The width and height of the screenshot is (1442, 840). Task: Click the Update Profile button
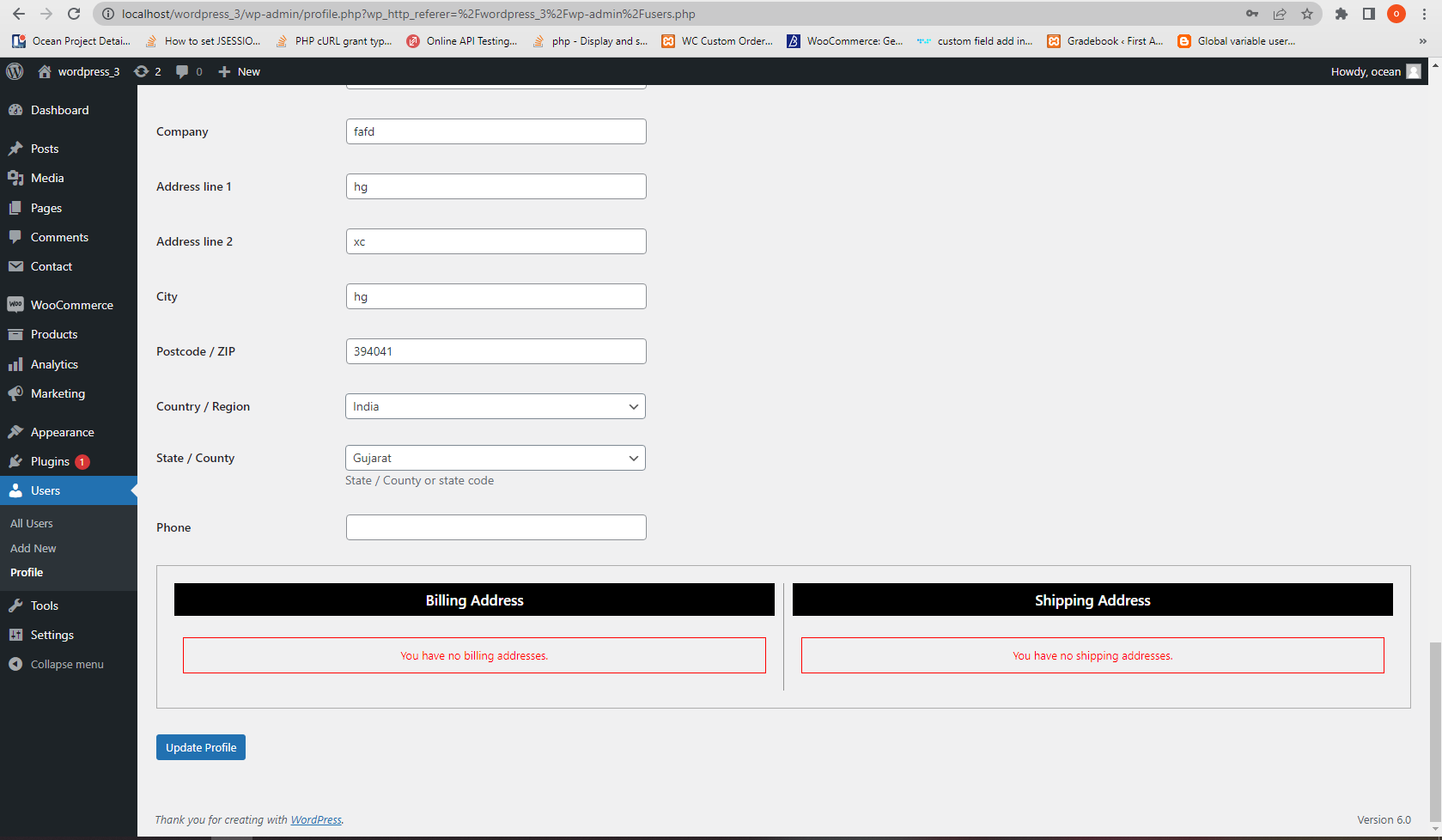200,747
